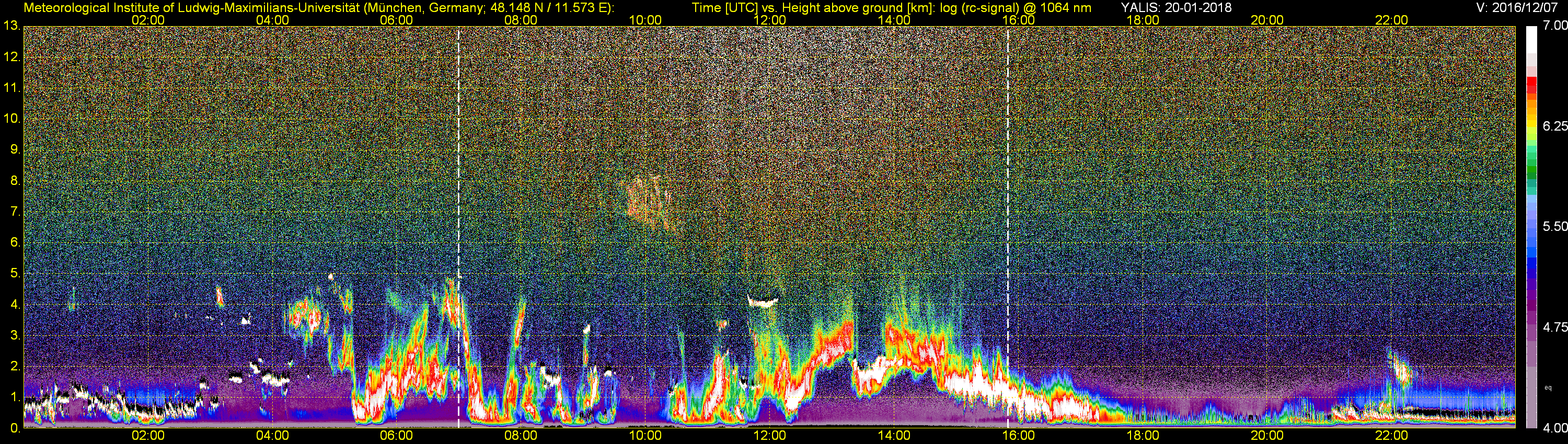Click the 10 km height axis label
Image resolution: width=1568 pixels, height=444 pixels.
tap(11, 119)
